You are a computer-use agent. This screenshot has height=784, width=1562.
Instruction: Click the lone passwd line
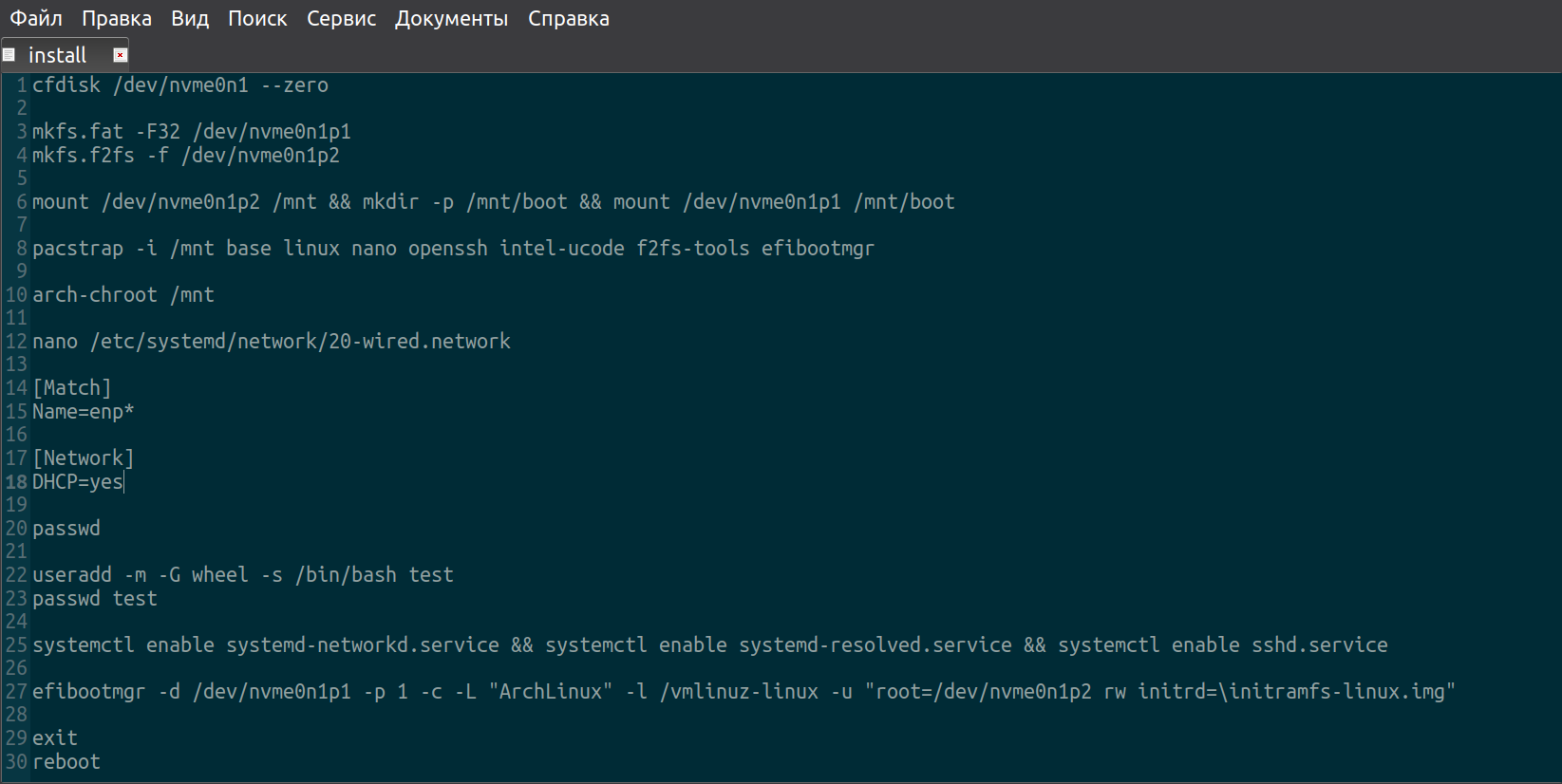(x=66, y=529)
